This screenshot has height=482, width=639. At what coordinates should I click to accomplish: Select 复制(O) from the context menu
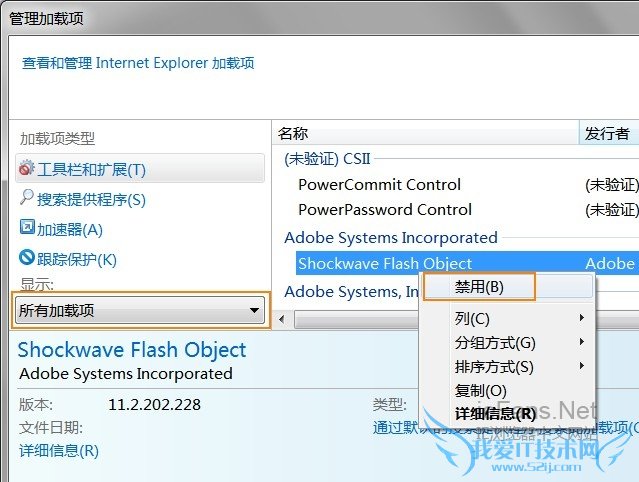click(480, 391)
